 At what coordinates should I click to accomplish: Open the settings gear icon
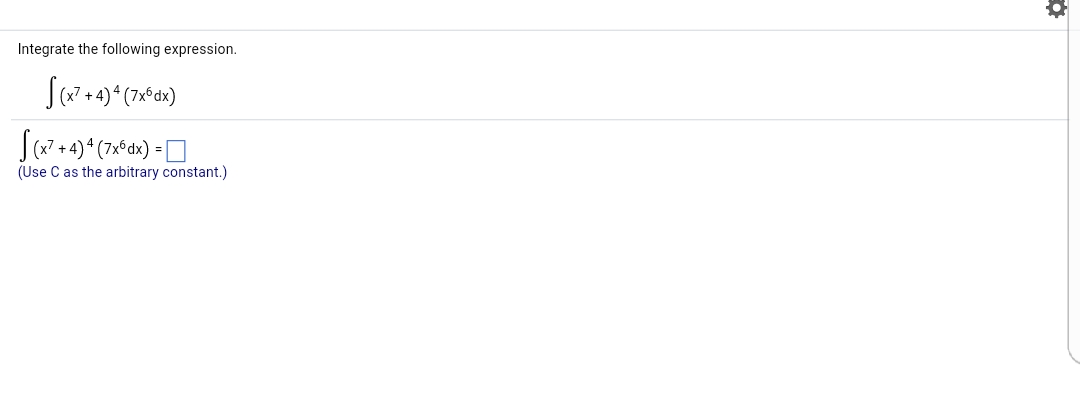[x=1055, y=9]
